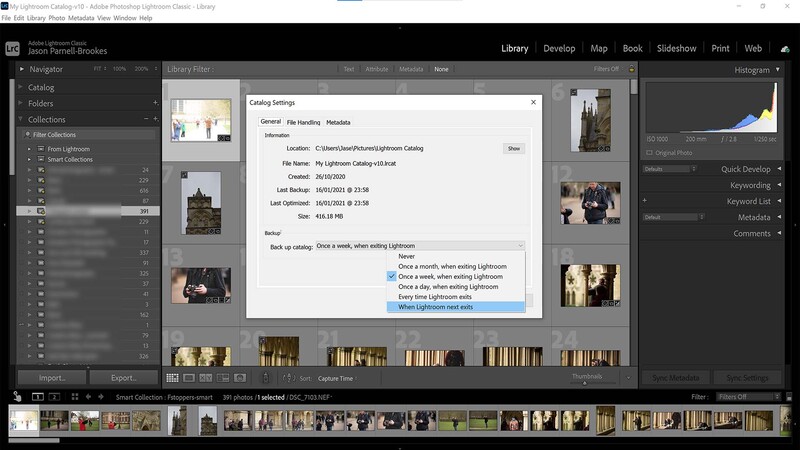Screen dimensions: 800x450
Task: Expand the Comments panel
Action: click(x=779, y=233)
